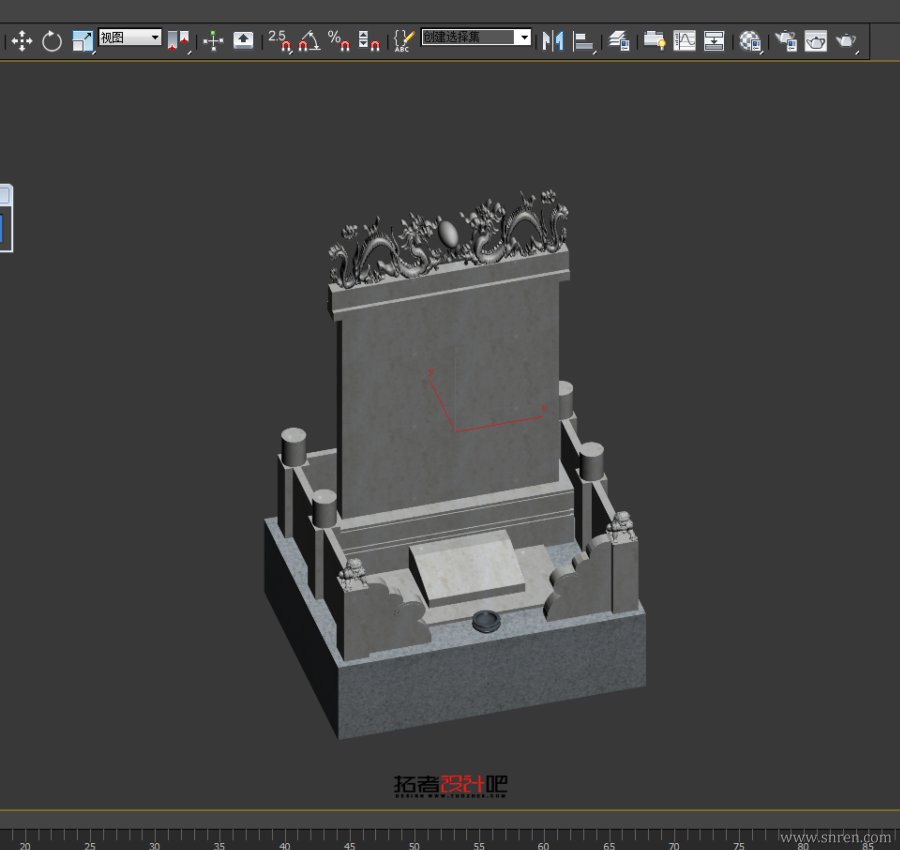Toggle Spinner Snap
Viewport: 900px width, 850px height.
pyautogui.click(x=369, y=41)
